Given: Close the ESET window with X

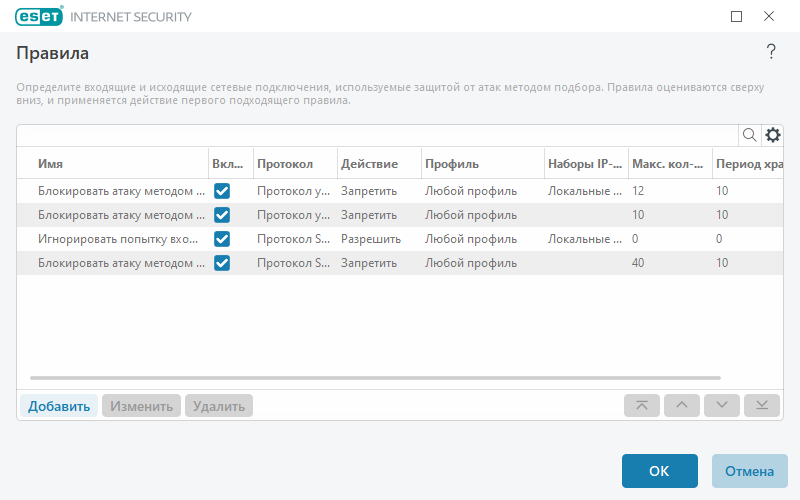Looking at the screenshot, I should pos(769,16).
